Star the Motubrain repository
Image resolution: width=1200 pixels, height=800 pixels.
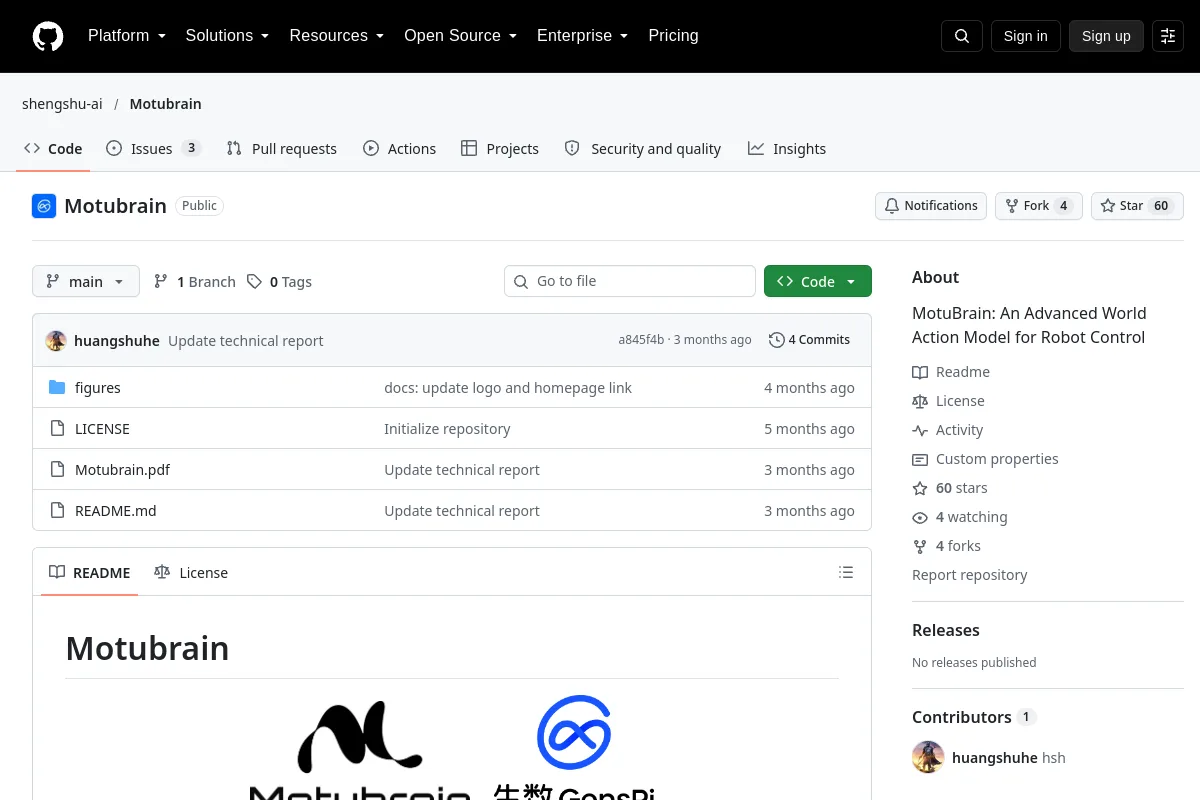(1137, 206)
